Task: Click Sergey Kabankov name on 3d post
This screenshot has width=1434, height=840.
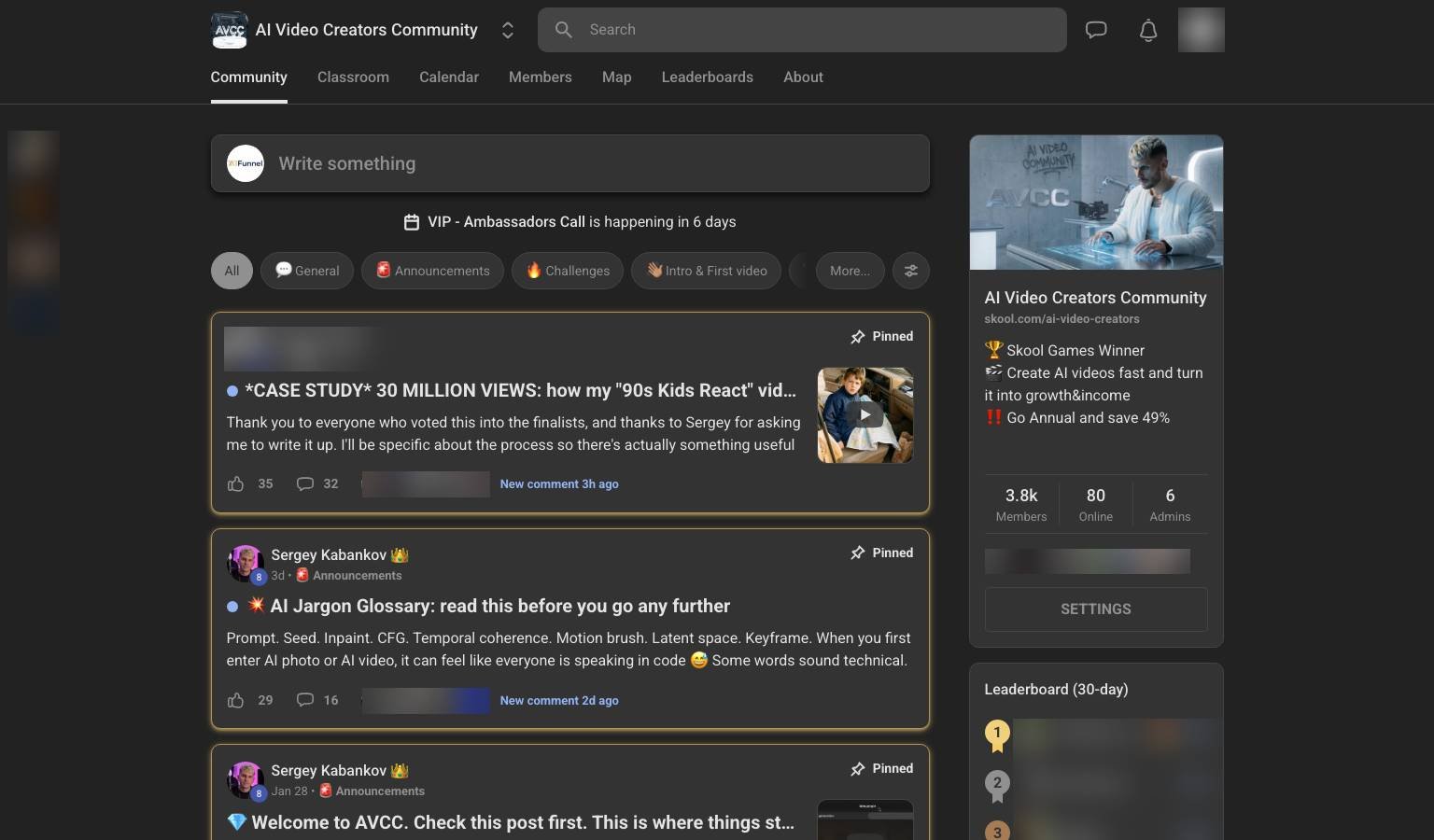Action: pyautogui.click(x=329, y=555)
